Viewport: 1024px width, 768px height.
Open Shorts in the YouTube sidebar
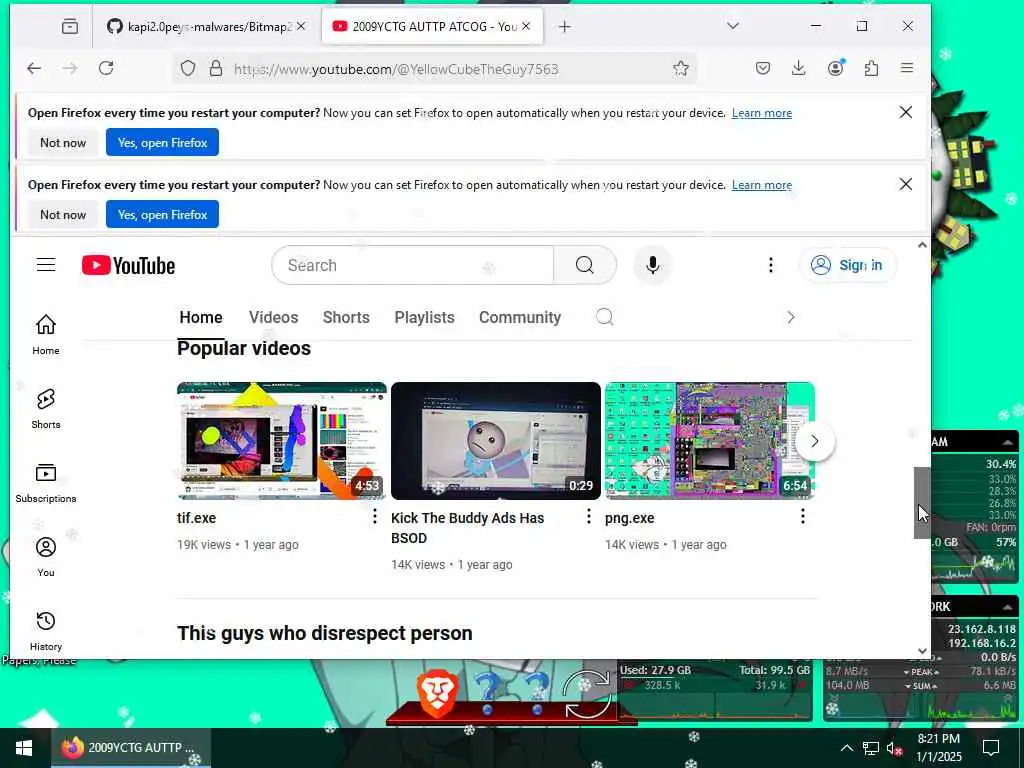[x=46, y=409]
